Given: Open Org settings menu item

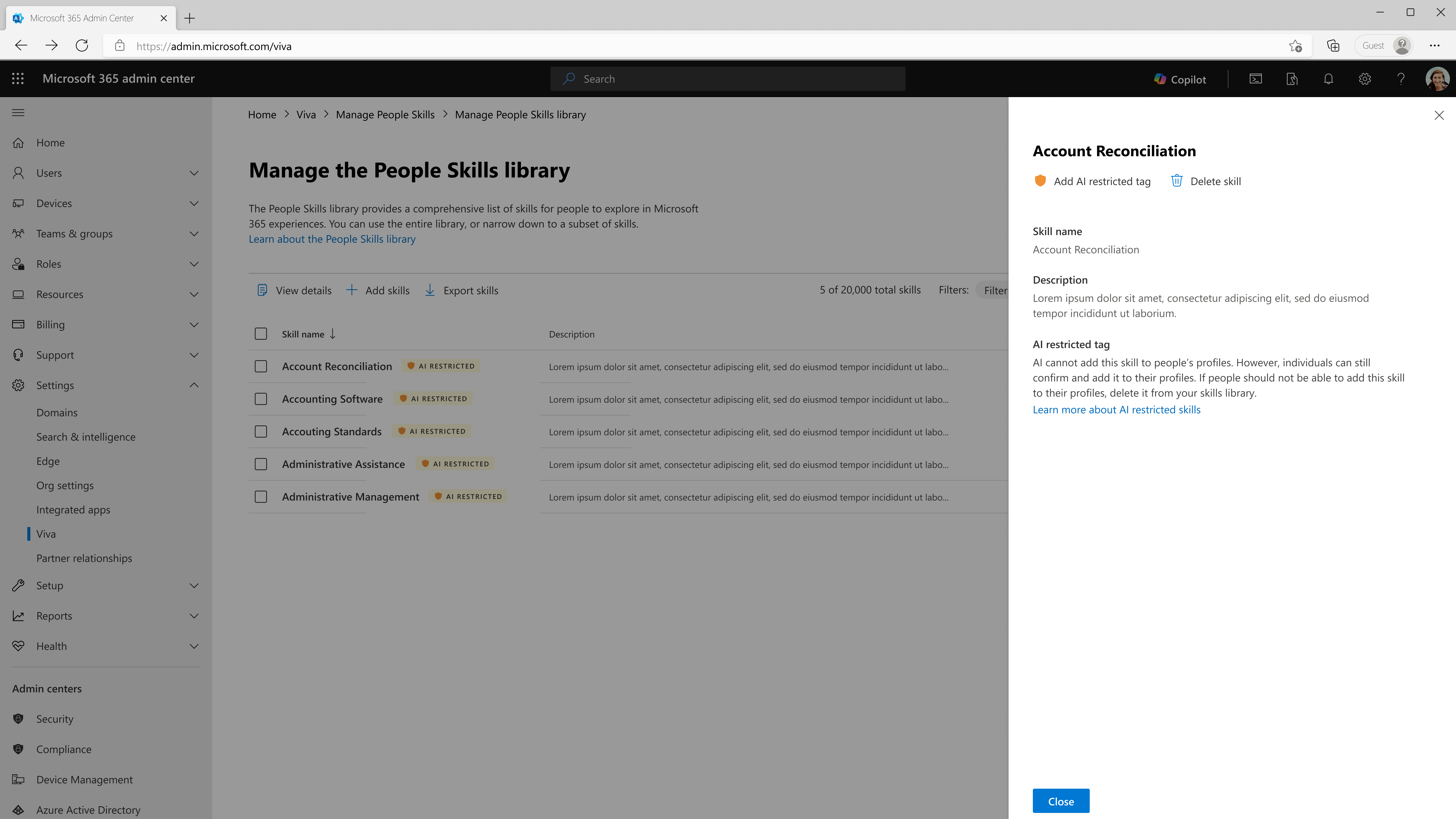Looking at the screenshot, I should pyautogui.click(x=65, y=486).
